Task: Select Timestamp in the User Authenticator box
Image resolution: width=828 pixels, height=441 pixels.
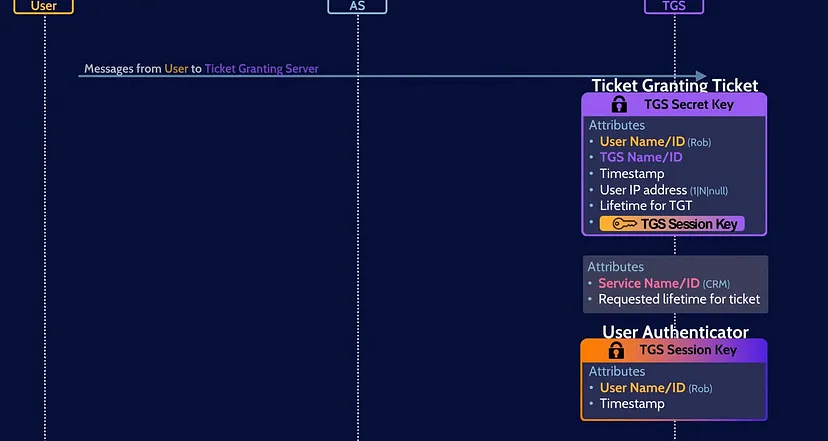Action: pos(632,404)
